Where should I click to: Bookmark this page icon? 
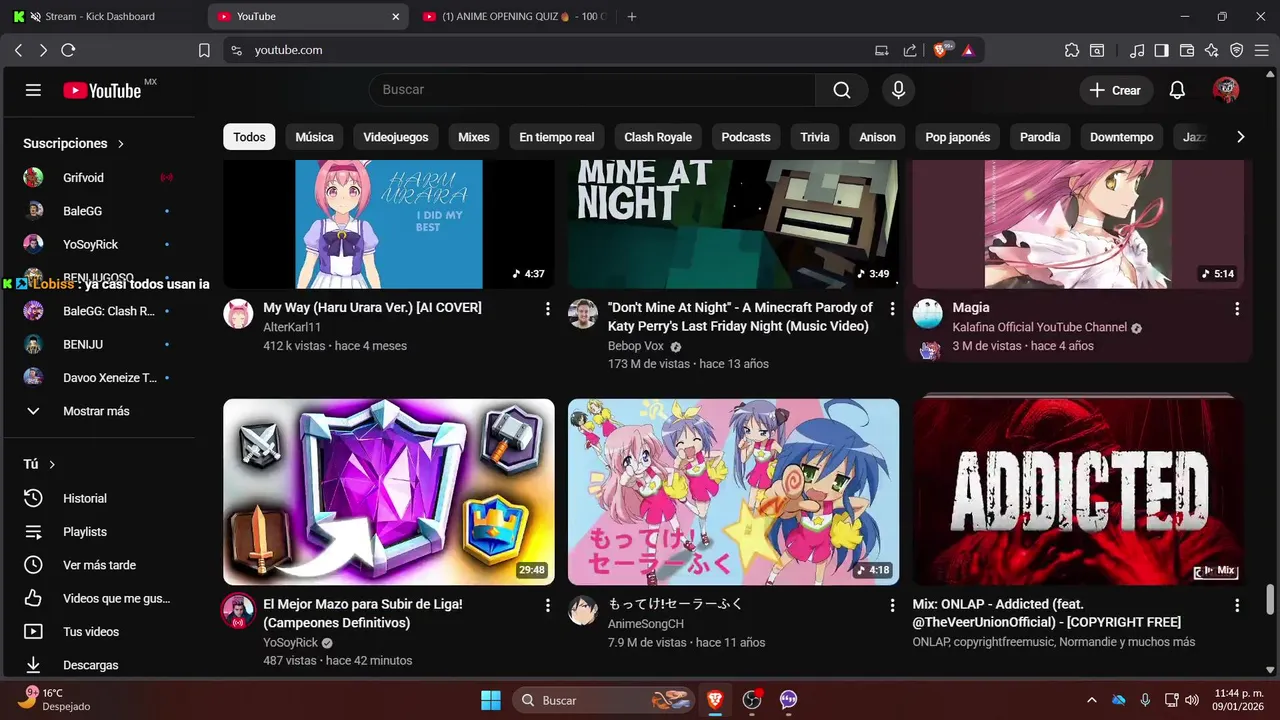click(204, 50)
